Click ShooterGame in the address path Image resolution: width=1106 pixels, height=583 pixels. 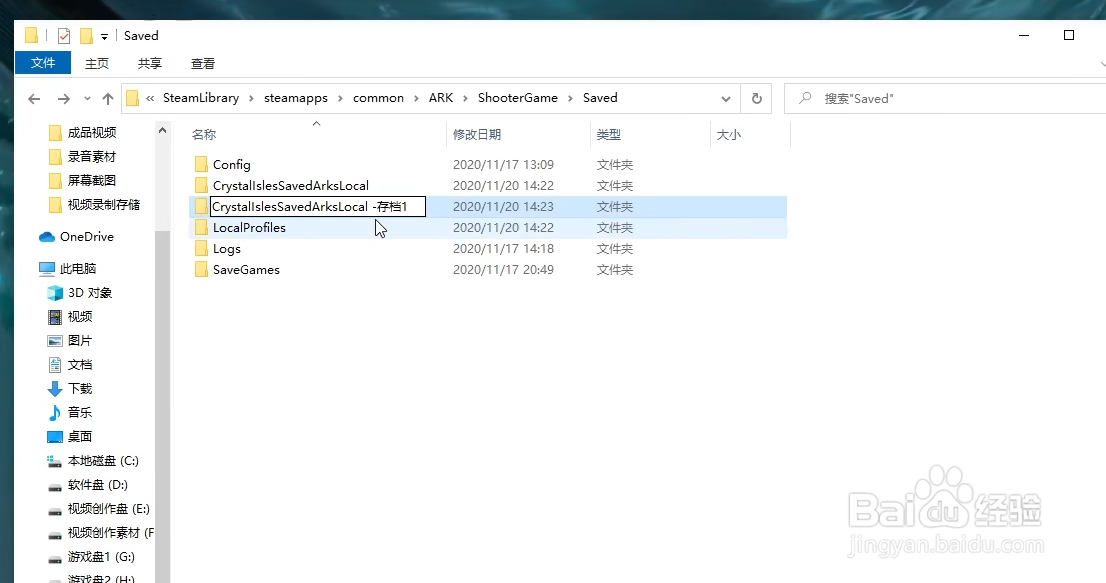pos(518,98)
